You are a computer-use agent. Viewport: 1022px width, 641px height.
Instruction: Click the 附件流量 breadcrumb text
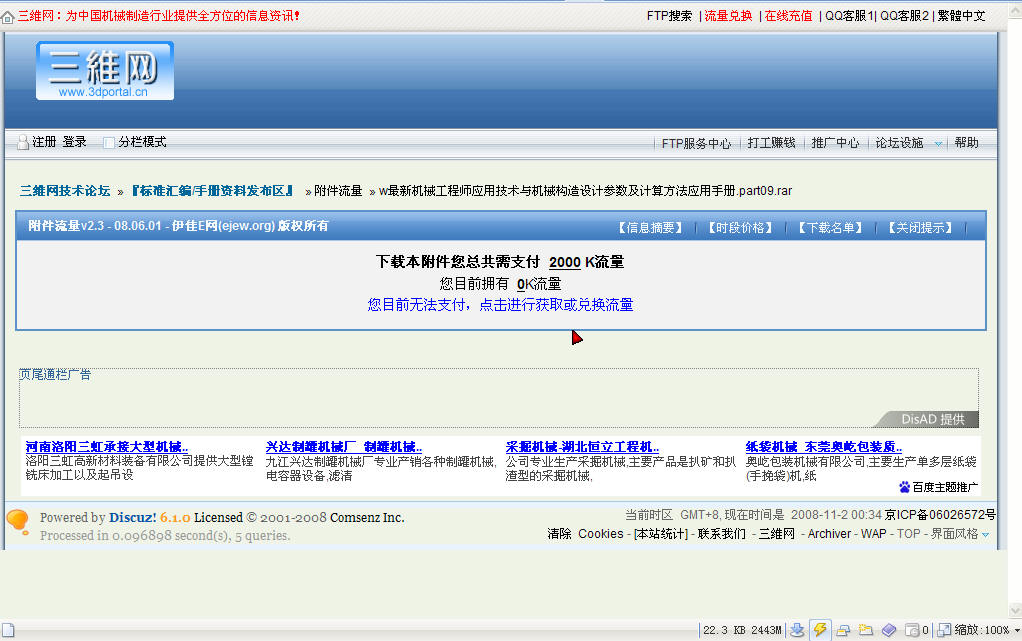coord(338,191)
